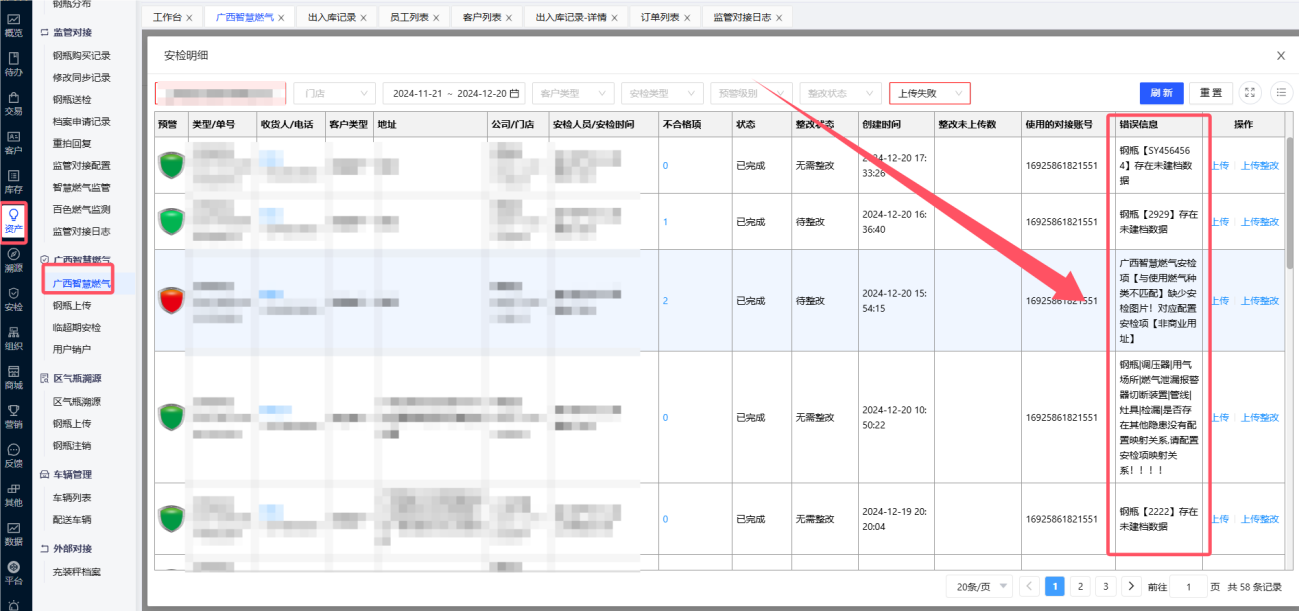1299x611 pixels.
Task: Open the 门店 store dropdown
Action: (334, 93)
